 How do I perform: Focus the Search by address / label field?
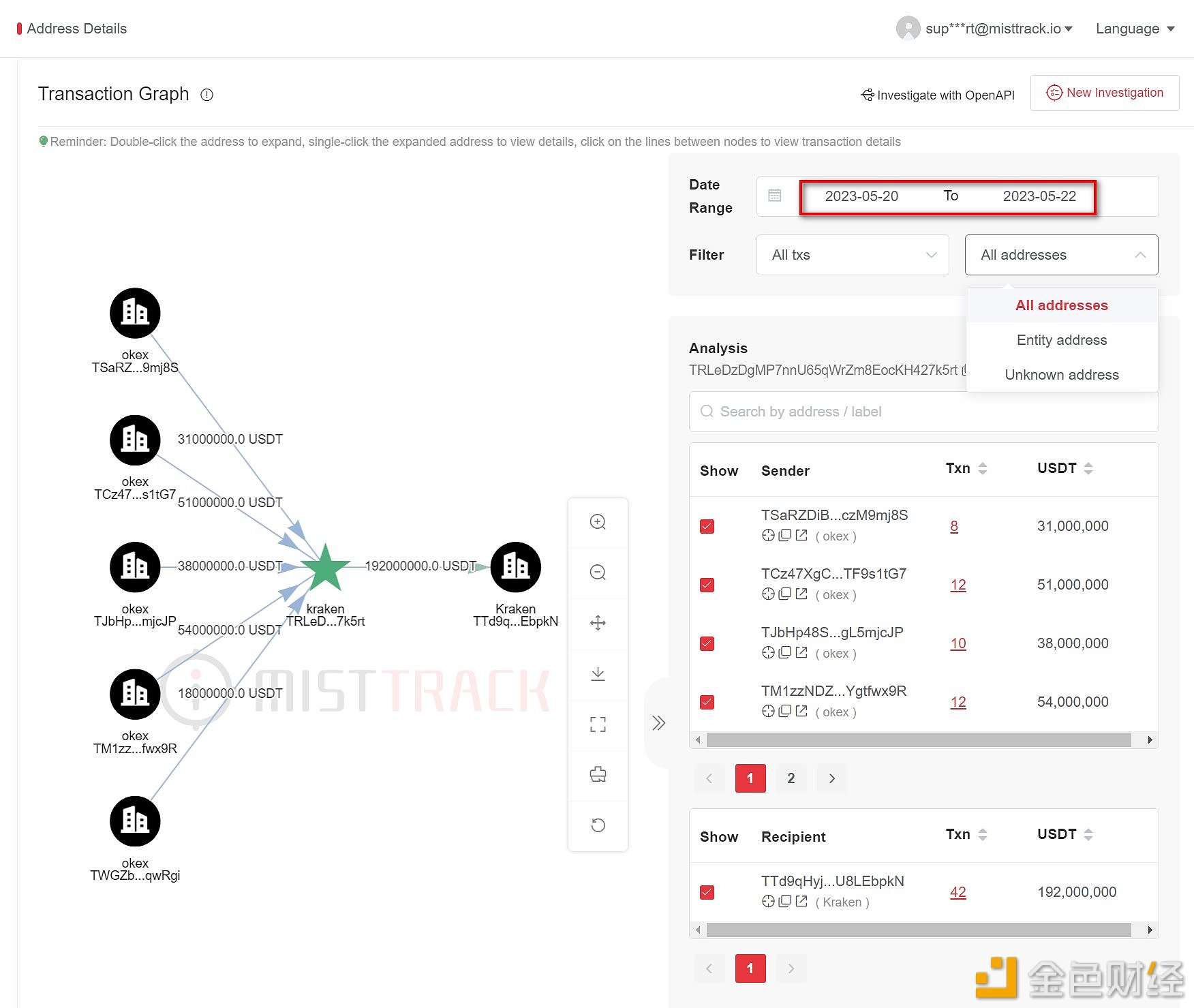pos(923,412)
